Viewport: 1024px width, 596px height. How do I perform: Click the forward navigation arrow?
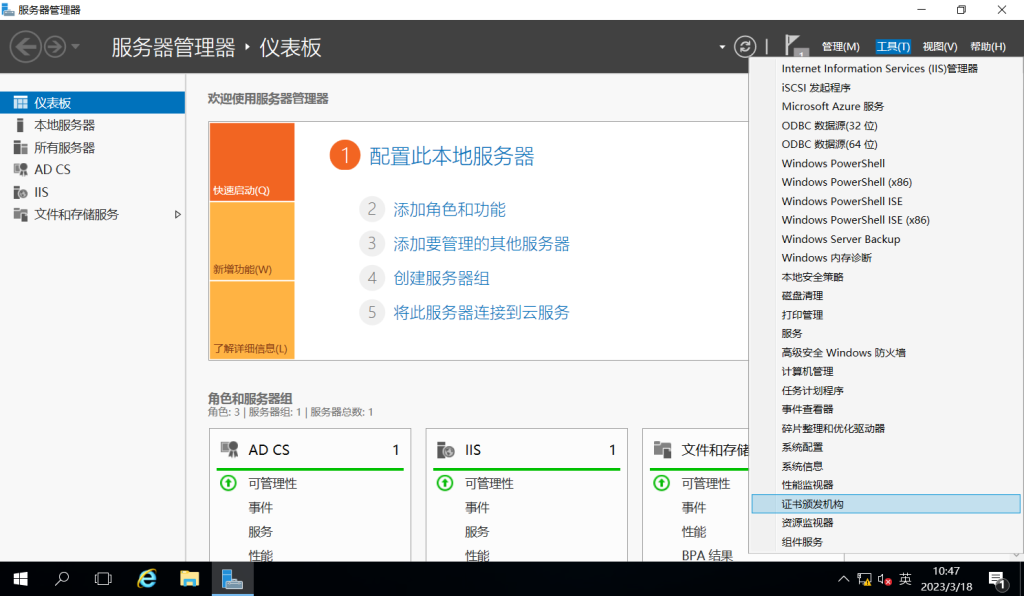(55, 47)
